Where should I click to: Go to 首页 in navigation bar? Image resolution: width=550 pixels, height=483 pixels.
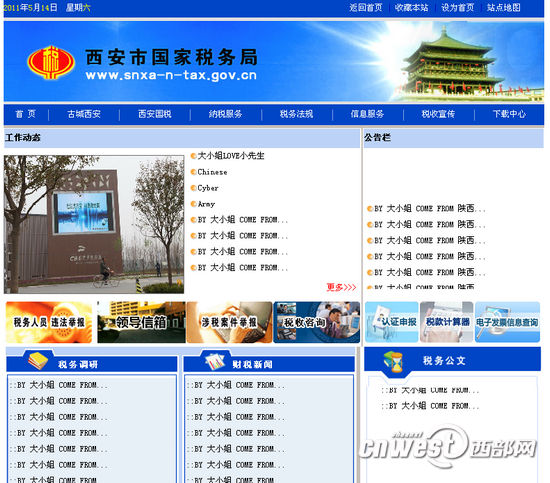pyautogui.click(x=26, y=114)
